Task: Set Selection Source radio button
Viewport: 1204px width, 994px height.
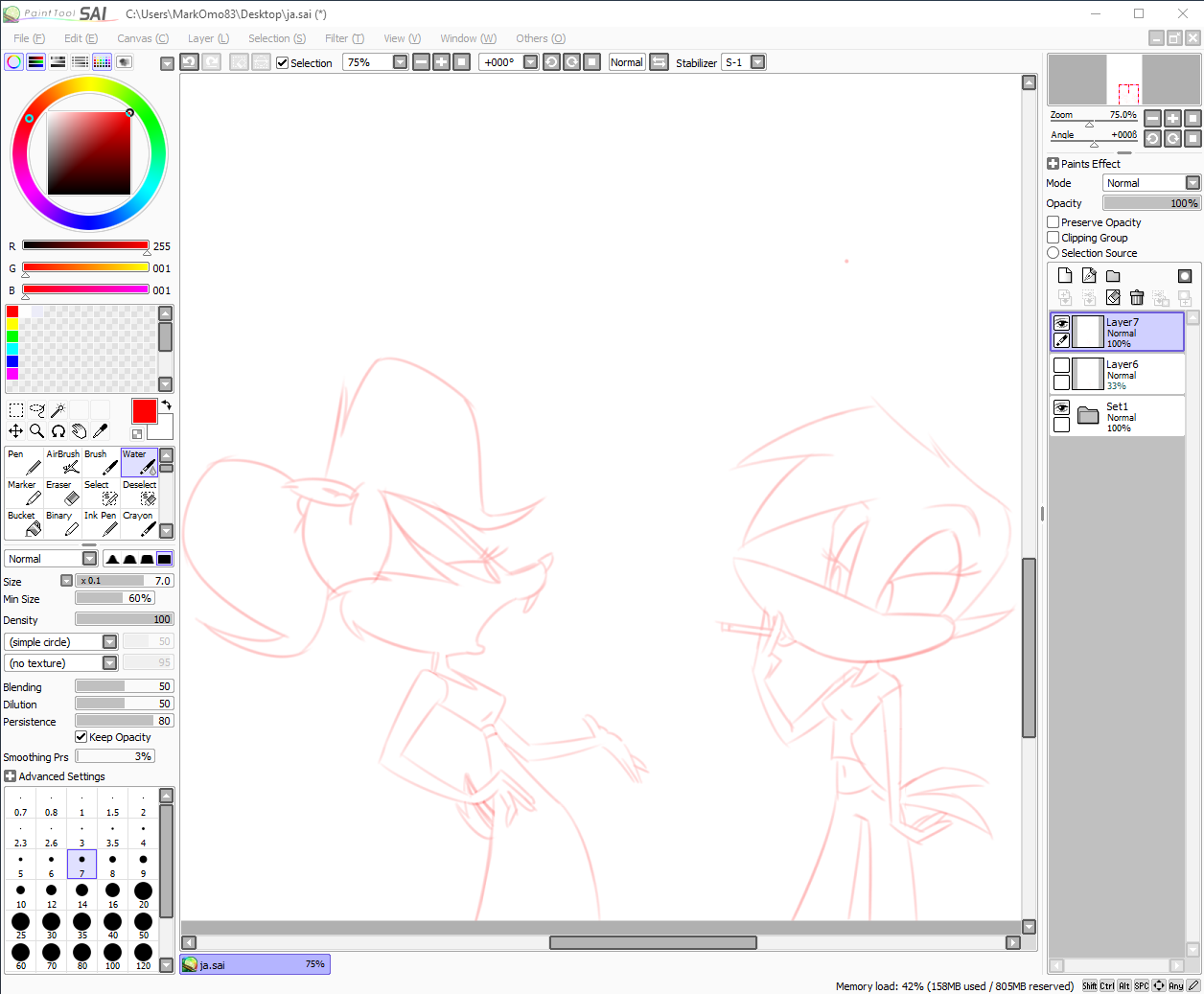Action: point(1053,253)
